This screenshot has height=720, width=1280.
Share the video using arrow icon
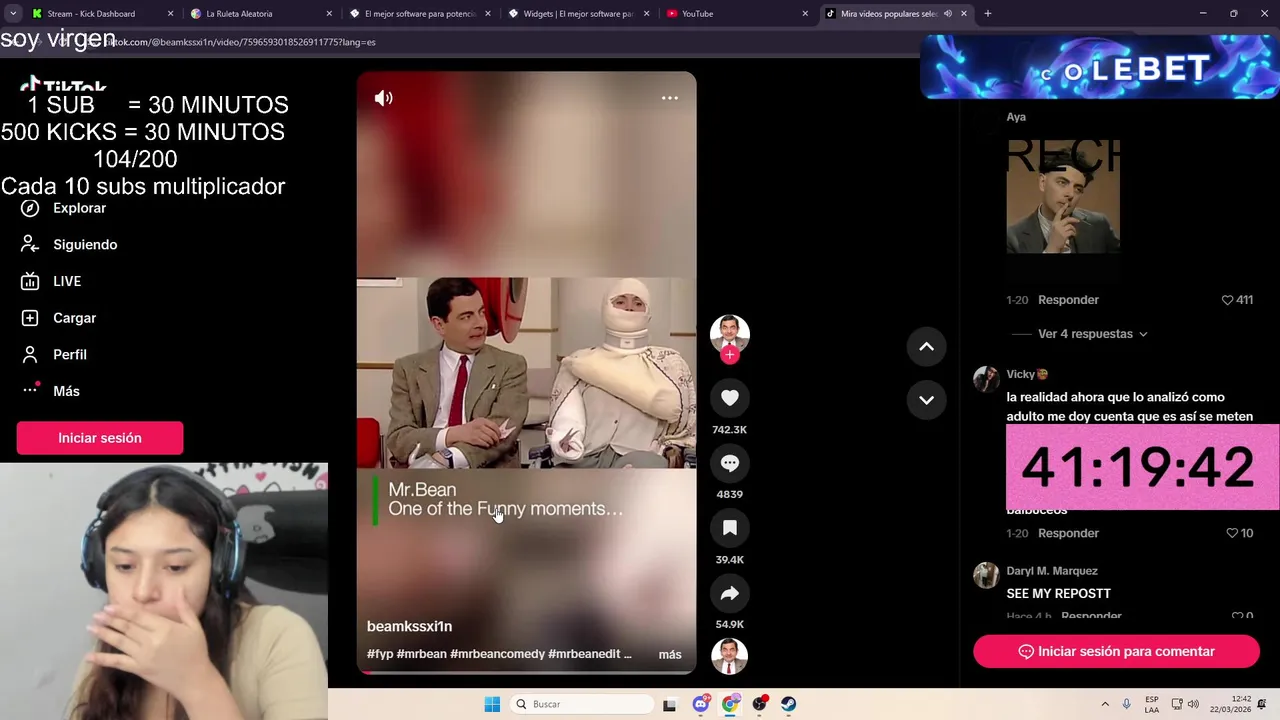[x=730, y=593]
